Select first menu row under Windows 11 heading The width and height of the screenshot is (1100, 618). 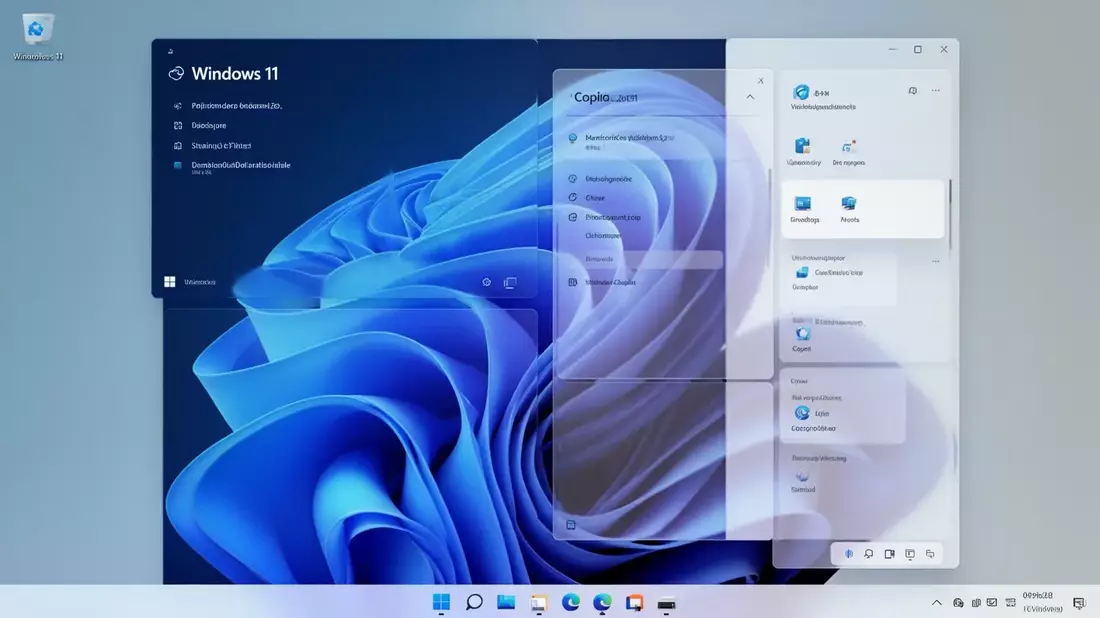click(228, 106)
